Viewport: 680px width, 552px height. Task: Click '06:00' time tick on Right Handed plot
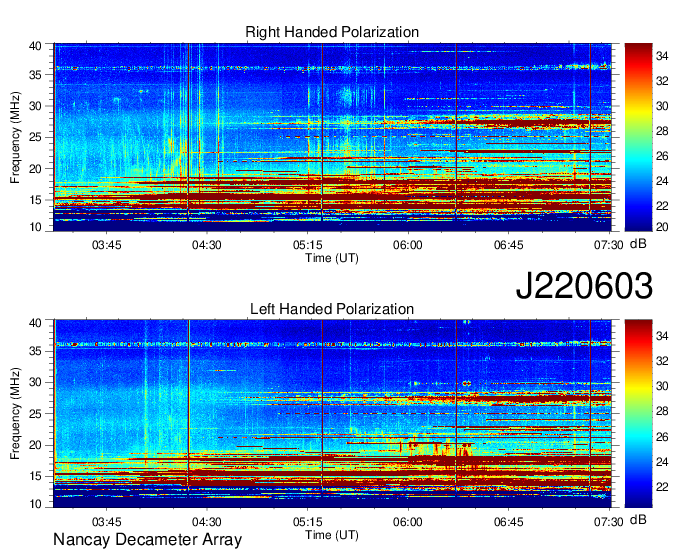coord(408,245)
